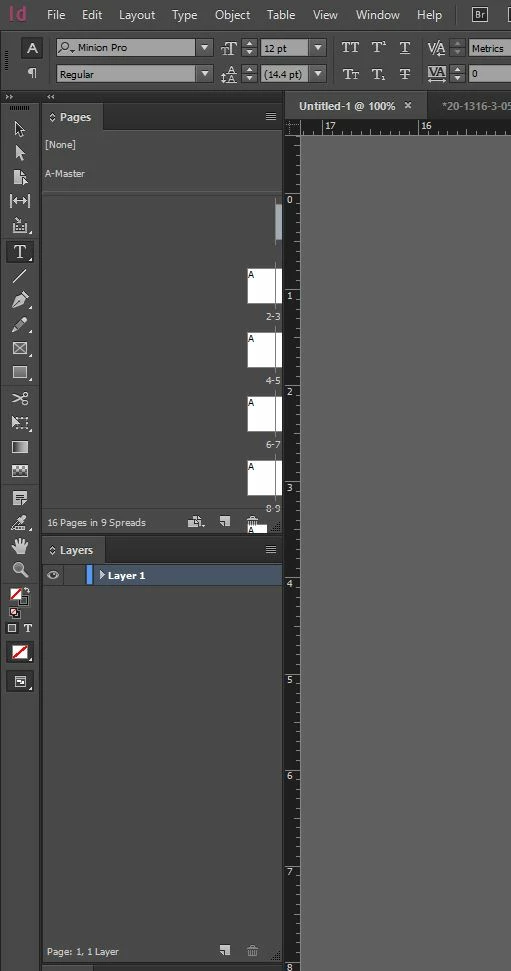Select the Gradient Feather tool
Image resolution: width=511 pixels, height=971 pixels.
pyautogui.click(x=20, y=471)
